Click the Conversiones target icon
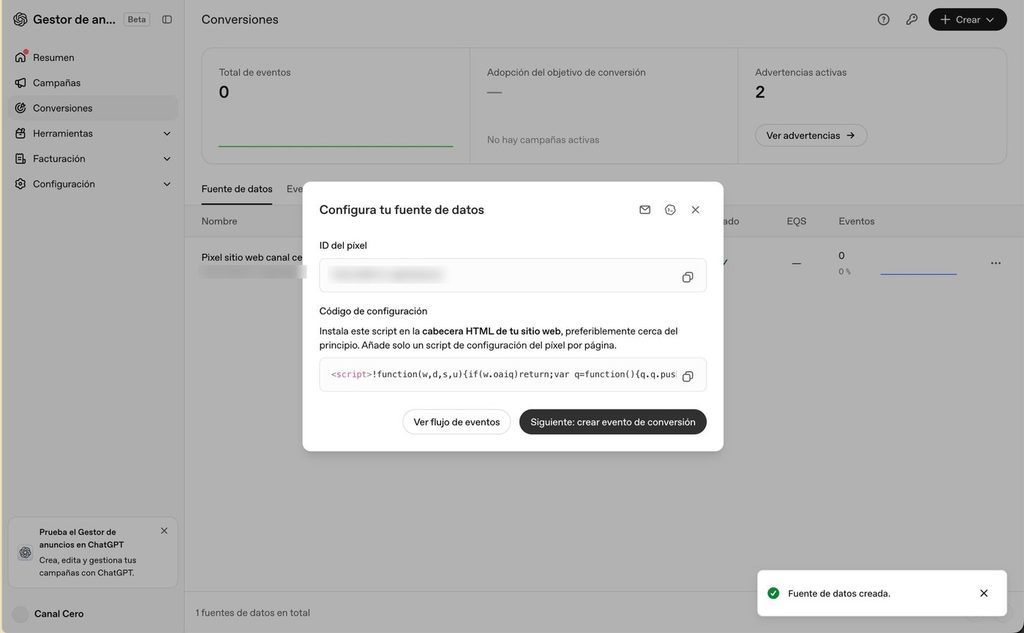The width and height of the screenshot is (1024, 633). [x=20, y=108]
